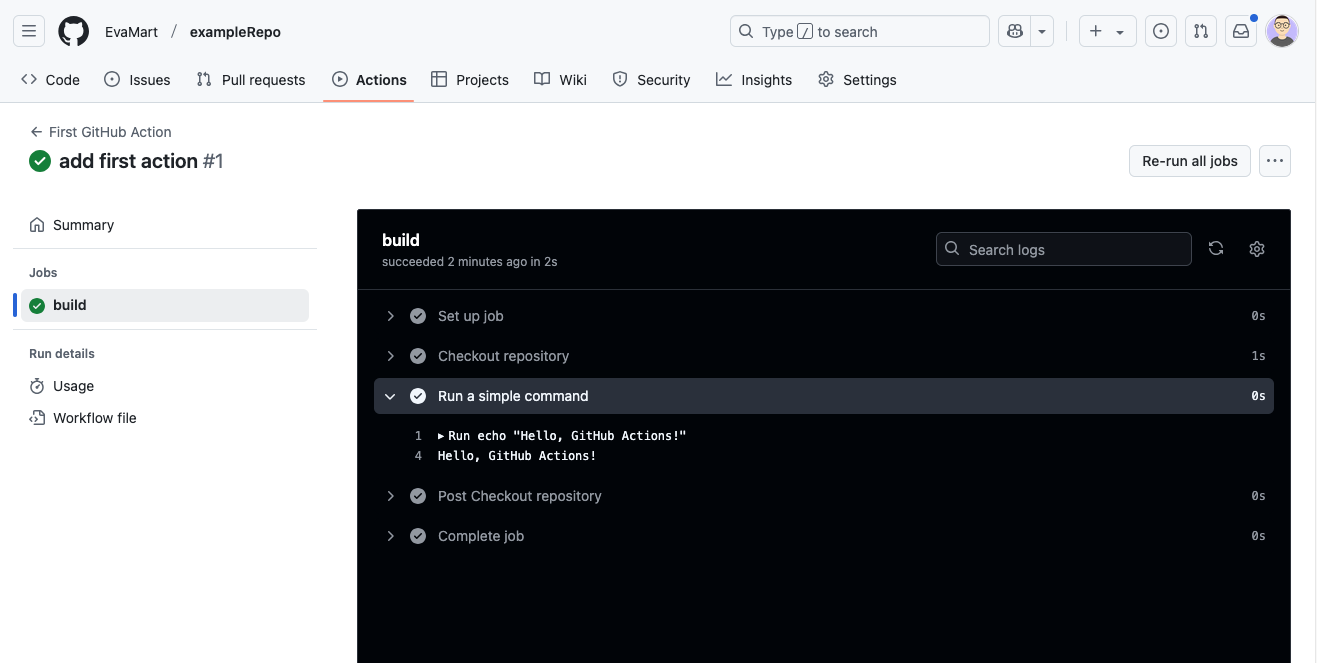The height and width of the screenshot is (663, 1317).
Task: Click the GitHub home logo
Action: click(x=73, y=31)
